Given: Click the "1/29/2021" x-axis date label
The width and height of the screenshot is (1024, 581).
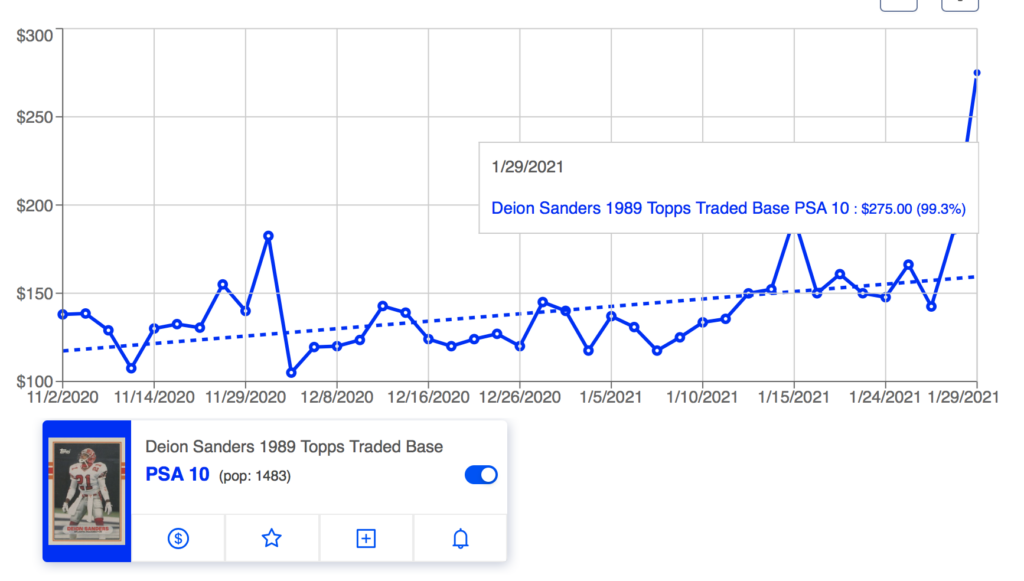Looking at the screenshot, I should coord(964,397).
